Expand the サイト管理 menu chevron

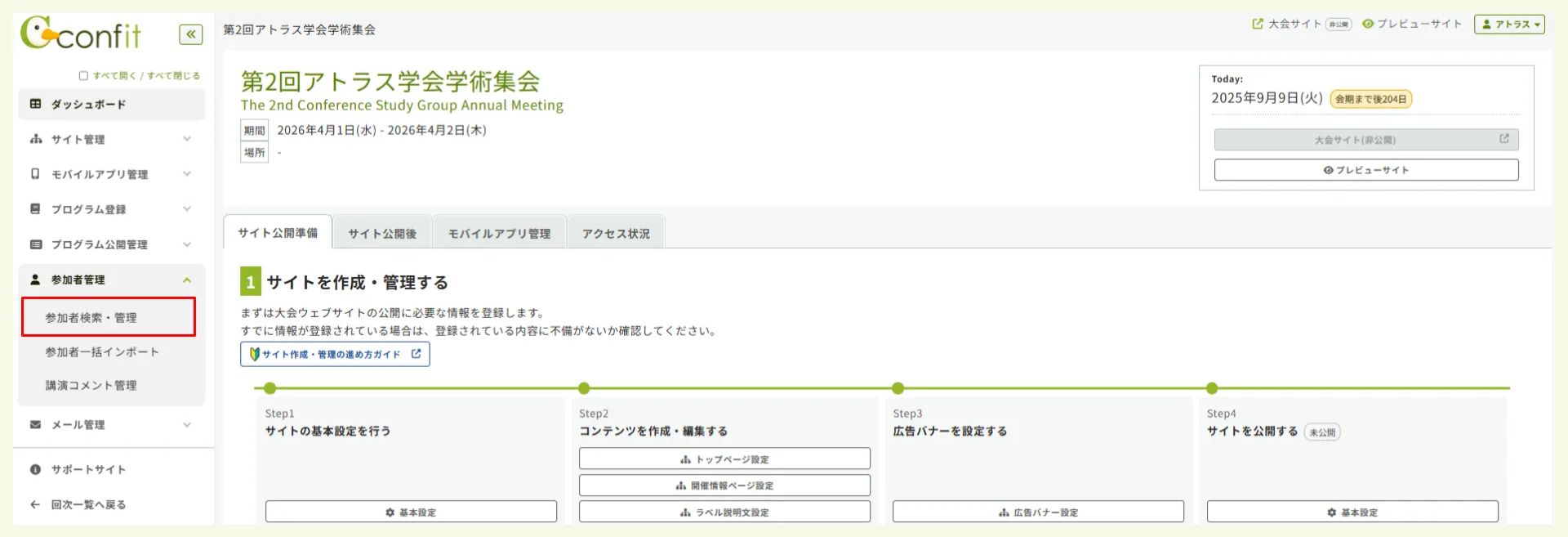pos(187,139)
